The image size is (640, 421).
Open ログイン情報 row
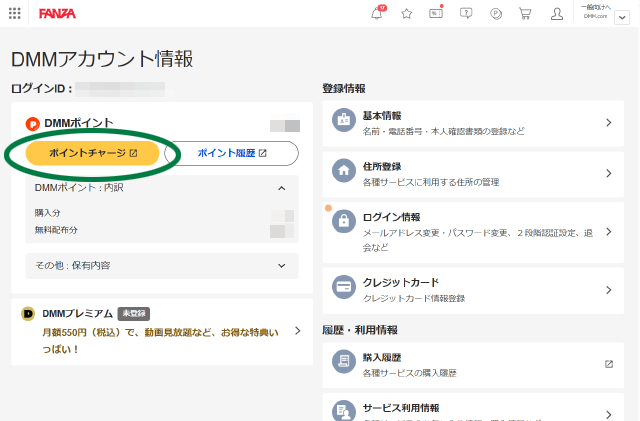[x=473, y=232]
